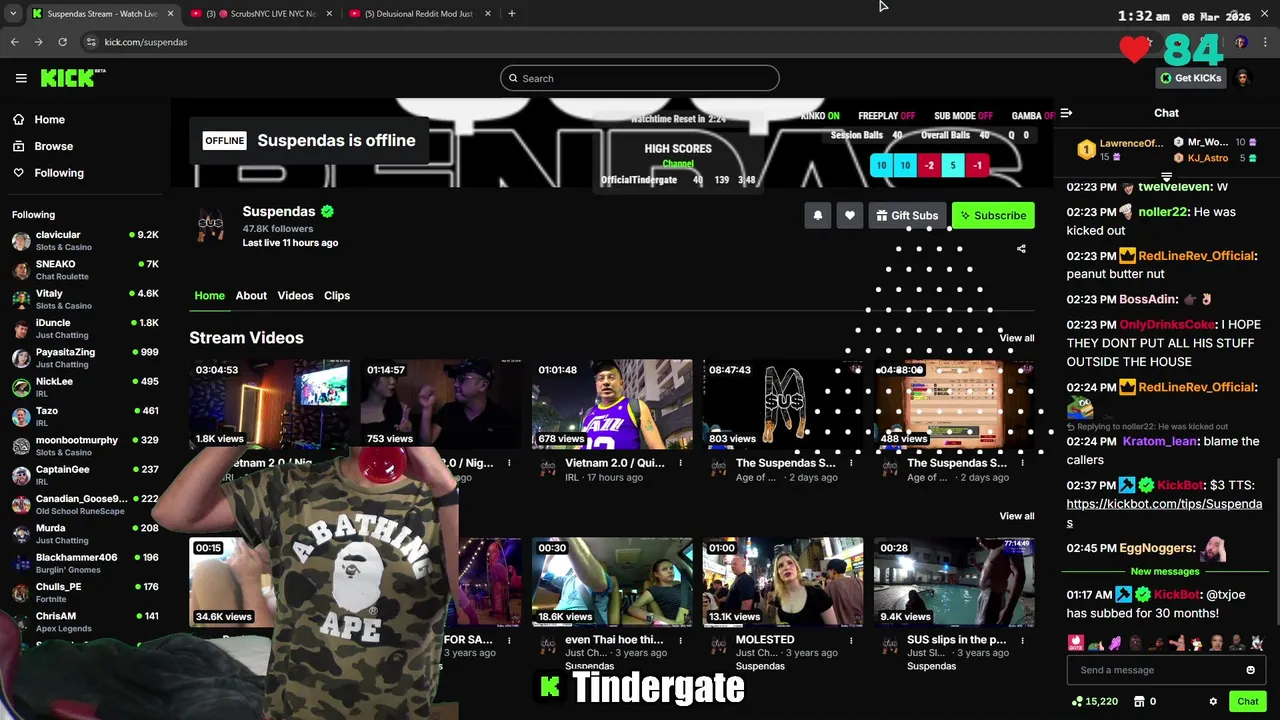Viewport: 1280px width, 720px height.
Task: Collapse the chat panel with arrow icon
Action: click(x=1066, y=113)
